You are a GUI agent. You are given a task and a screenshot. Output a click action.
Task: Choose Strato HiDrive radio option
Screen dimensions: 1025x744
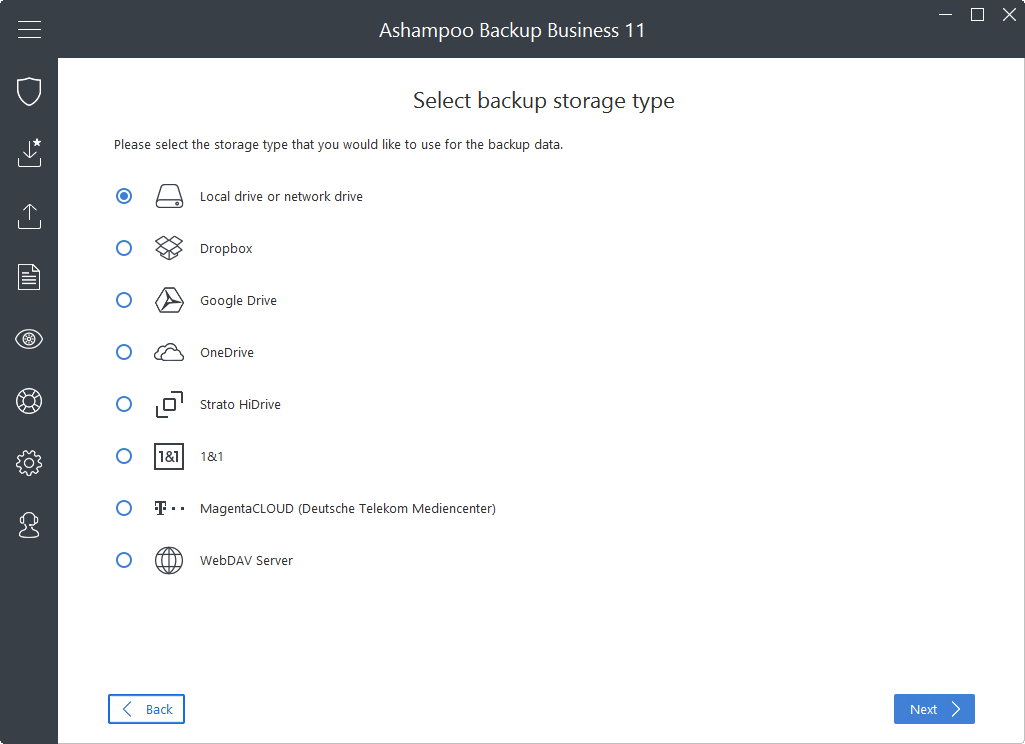(x=124, y=404)
